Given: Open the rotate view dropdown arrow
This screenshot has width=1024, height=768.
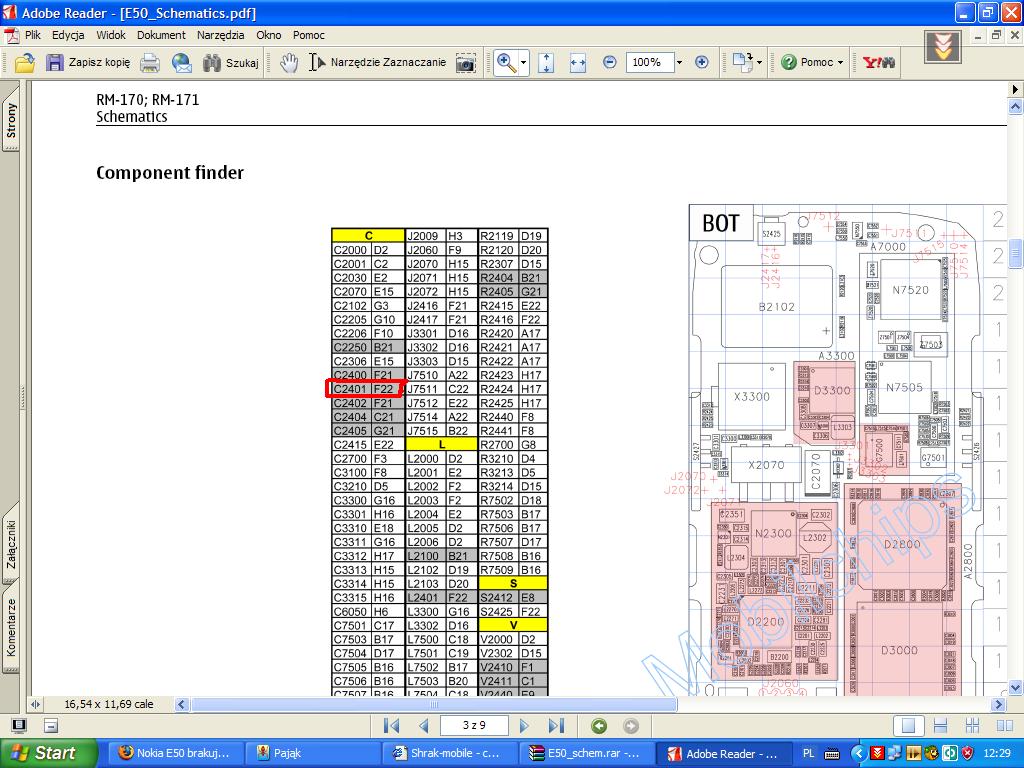Looking at the screenshot, I should click(x=760, y=63).
